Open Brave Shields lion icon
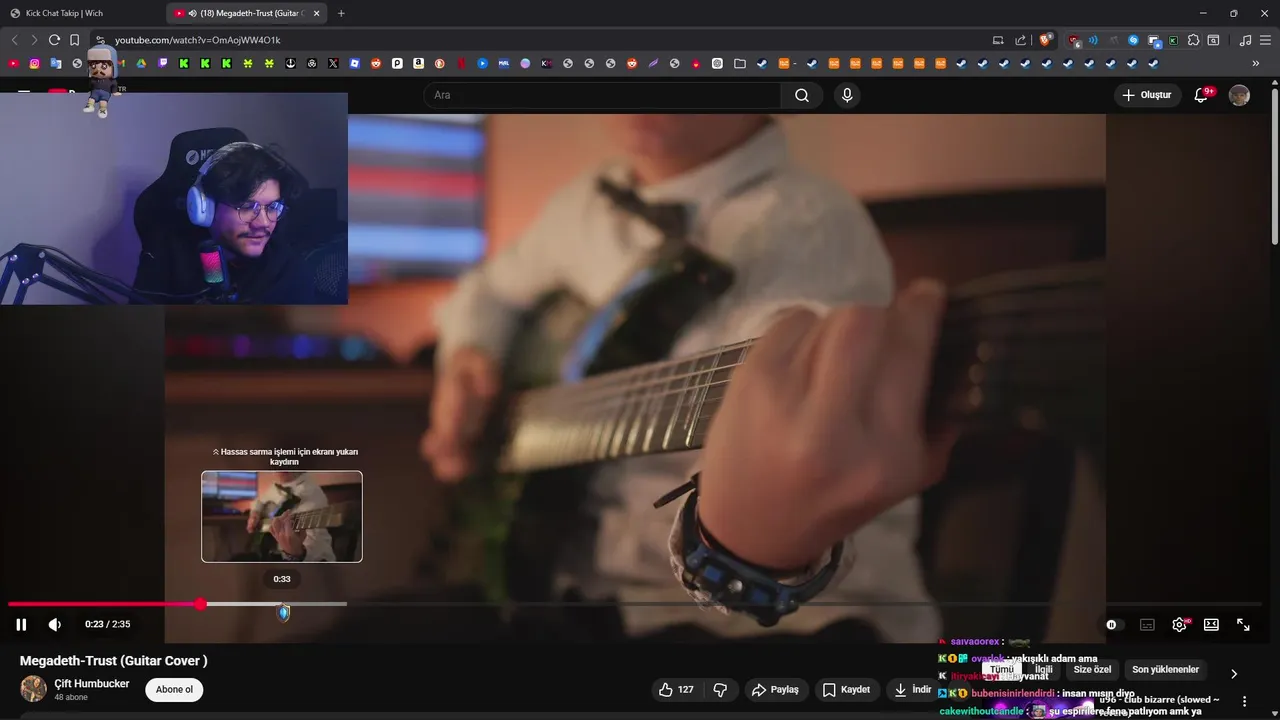This screenshot has height=720, width=1280. (1046, 40)
